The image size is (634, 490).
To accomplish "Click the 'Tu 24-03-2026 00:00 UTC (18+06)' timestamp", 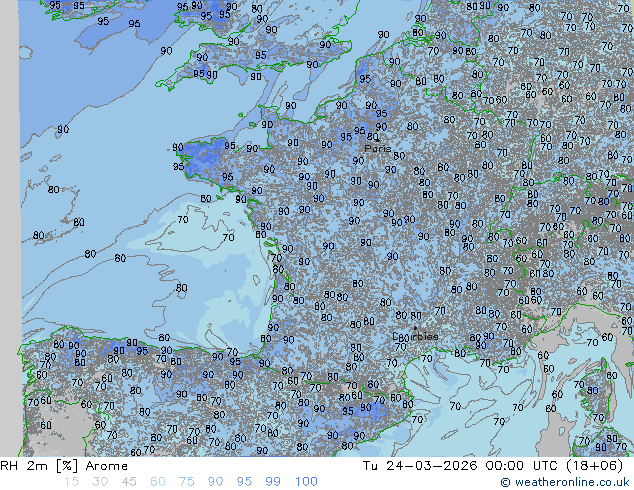I will pyautogui.click(x=493, y=466).
